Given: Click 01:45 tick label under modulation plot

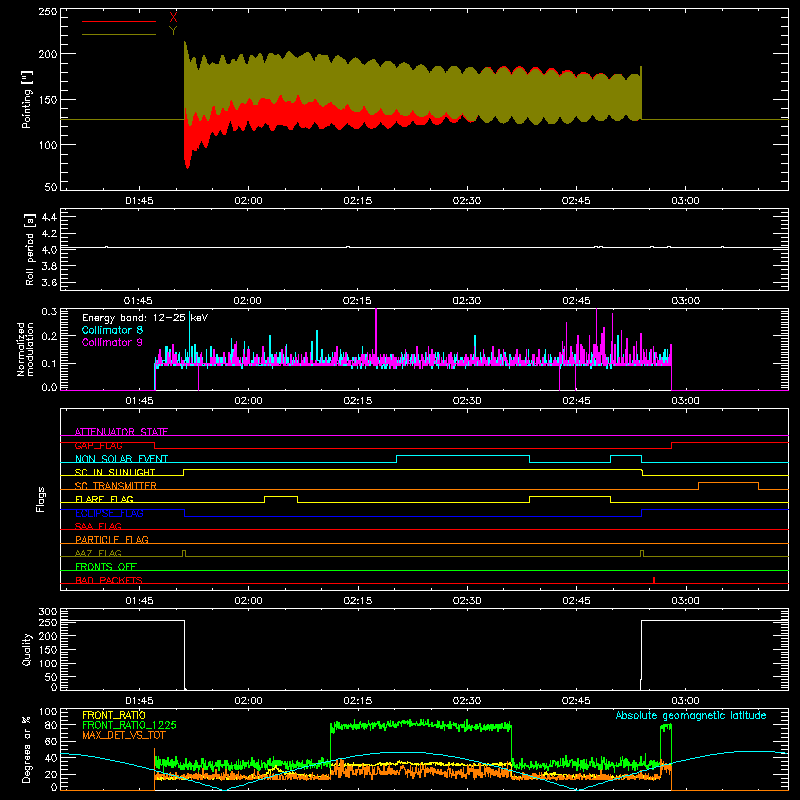Looking at the screenshot, I should [139, 401].
